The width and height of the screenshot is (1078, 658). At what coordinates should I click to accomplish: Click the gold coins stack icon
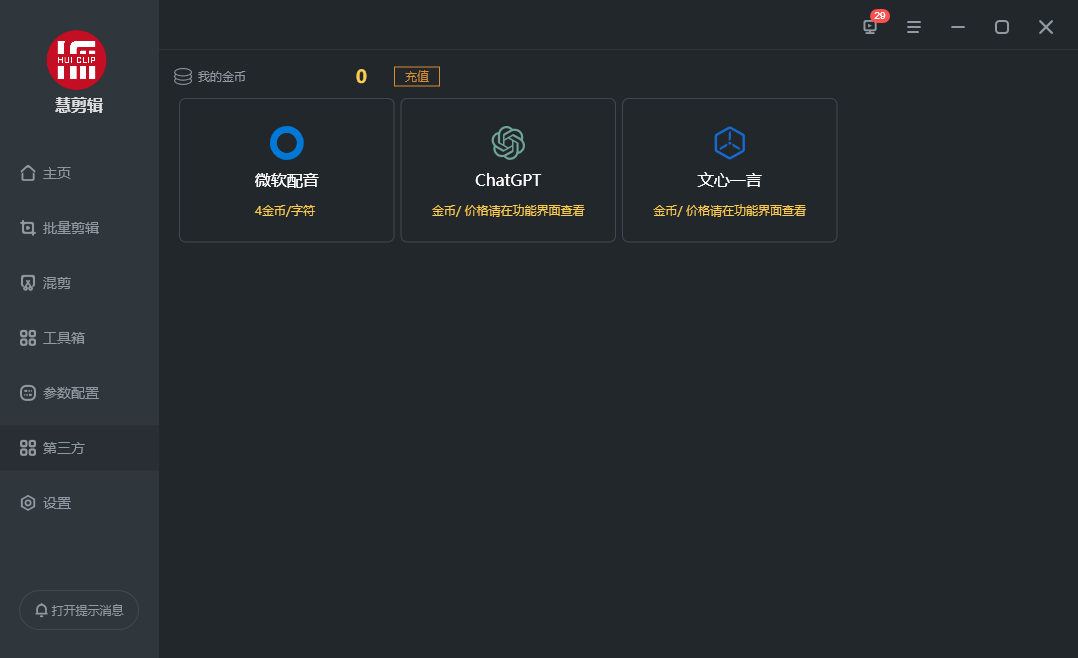tap(183, 77)
